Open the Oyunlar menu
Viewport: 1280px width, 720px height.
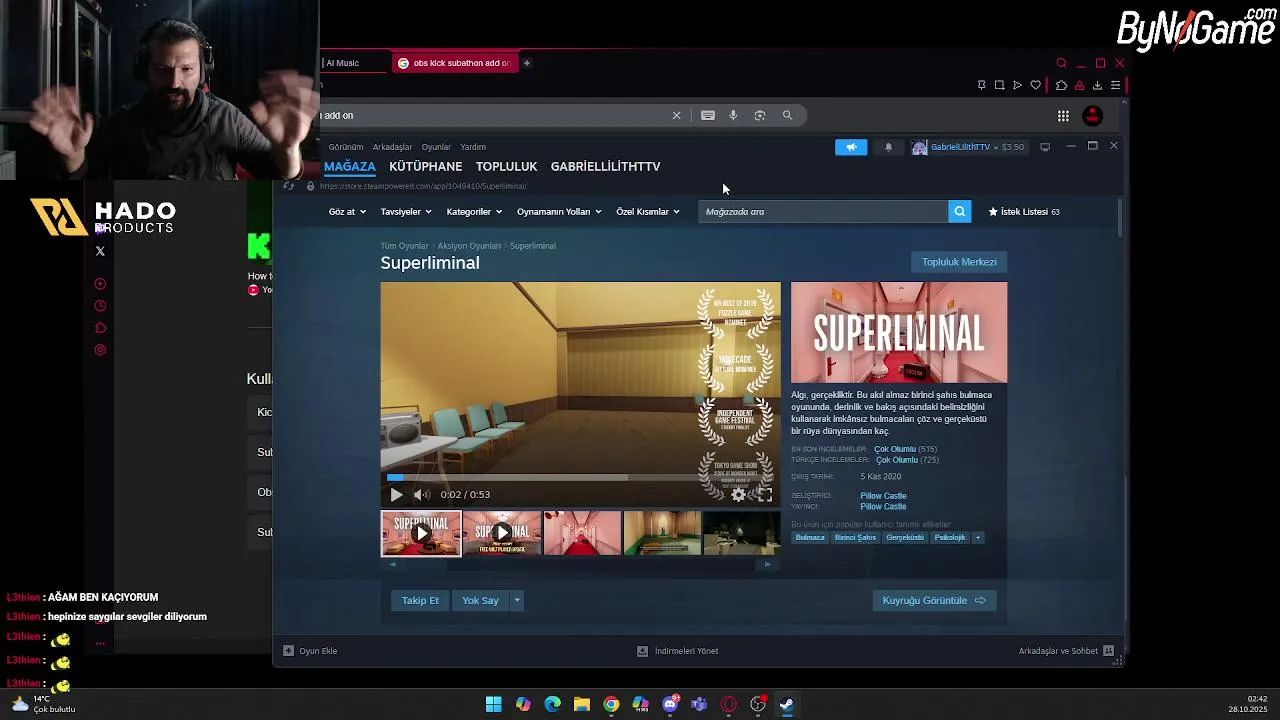tap(436, 147)
